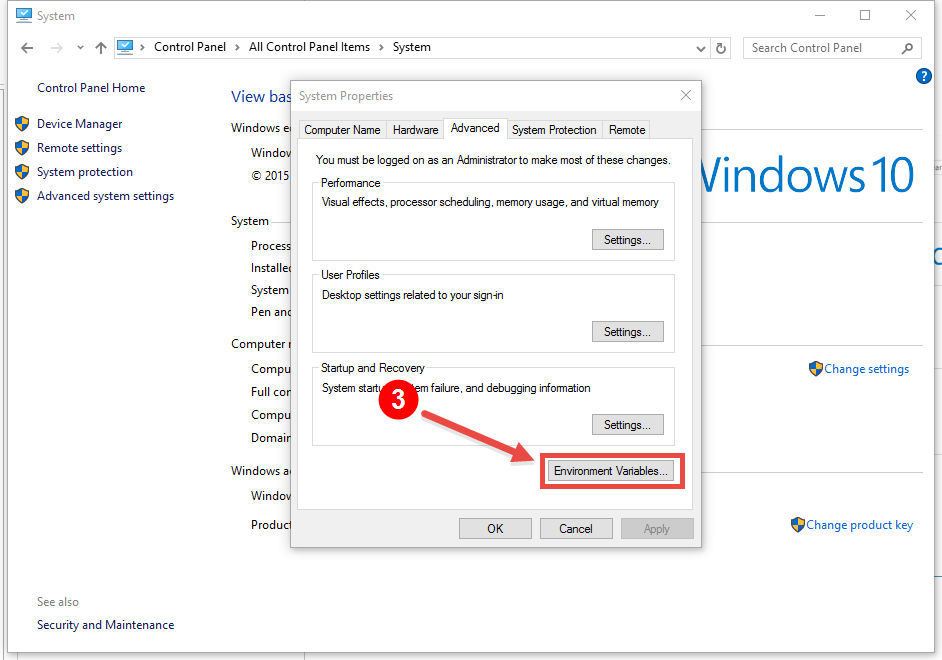
Task: Click Control Panel breadcrumb
Action: pos(190,47)
